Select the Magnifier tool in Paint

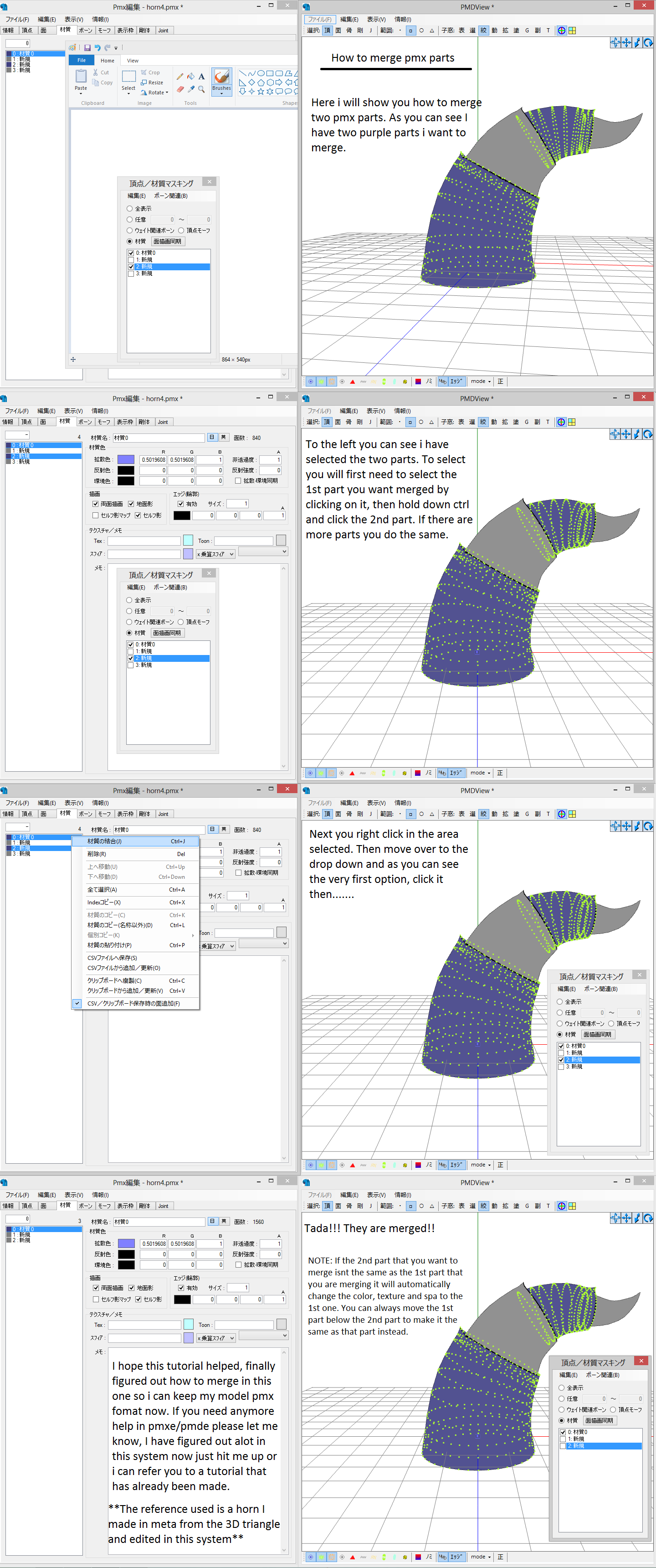pos(201,89)
